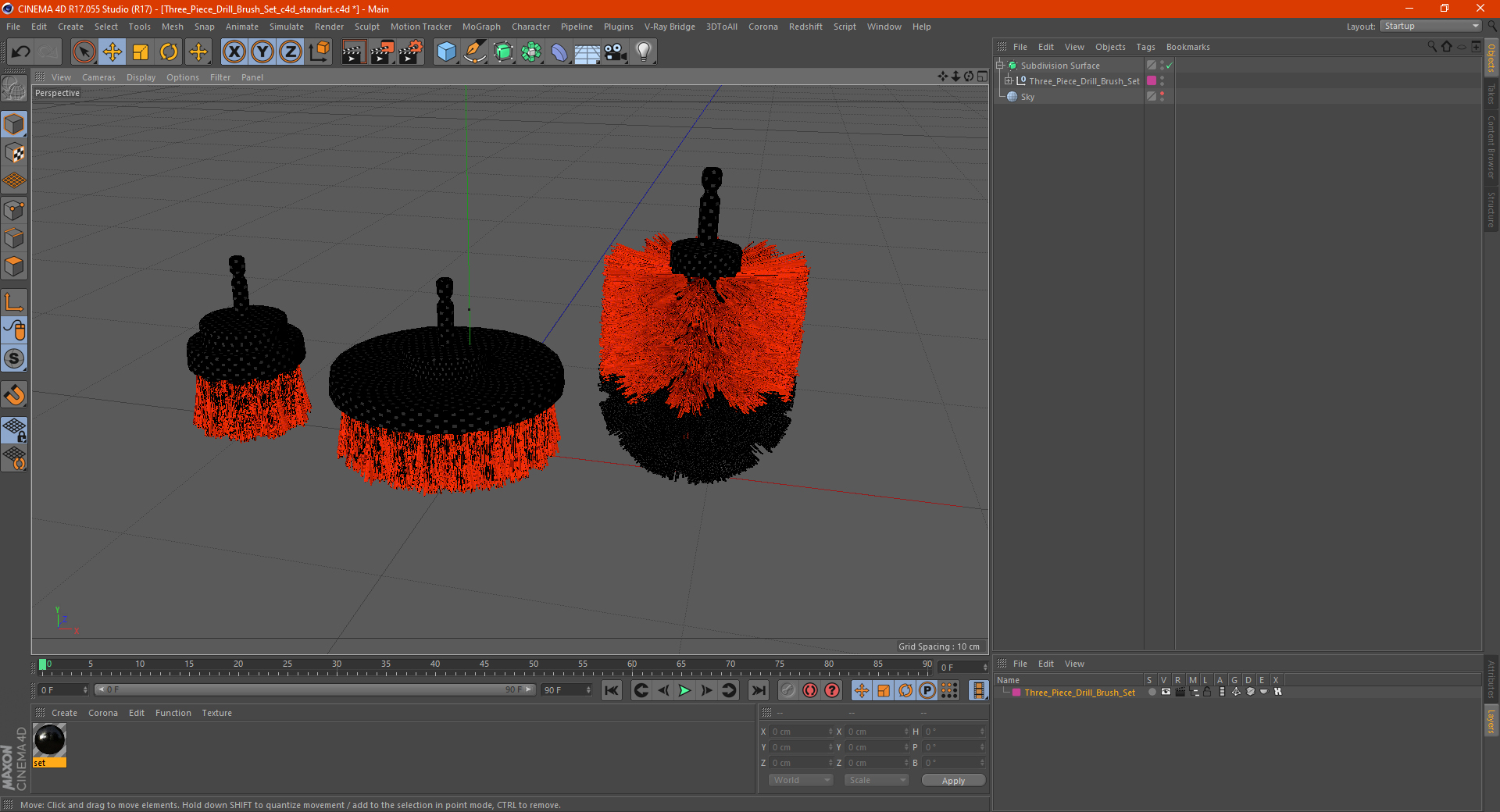
Task: Open the World coordinate dropdown
Action: (801, 780)
